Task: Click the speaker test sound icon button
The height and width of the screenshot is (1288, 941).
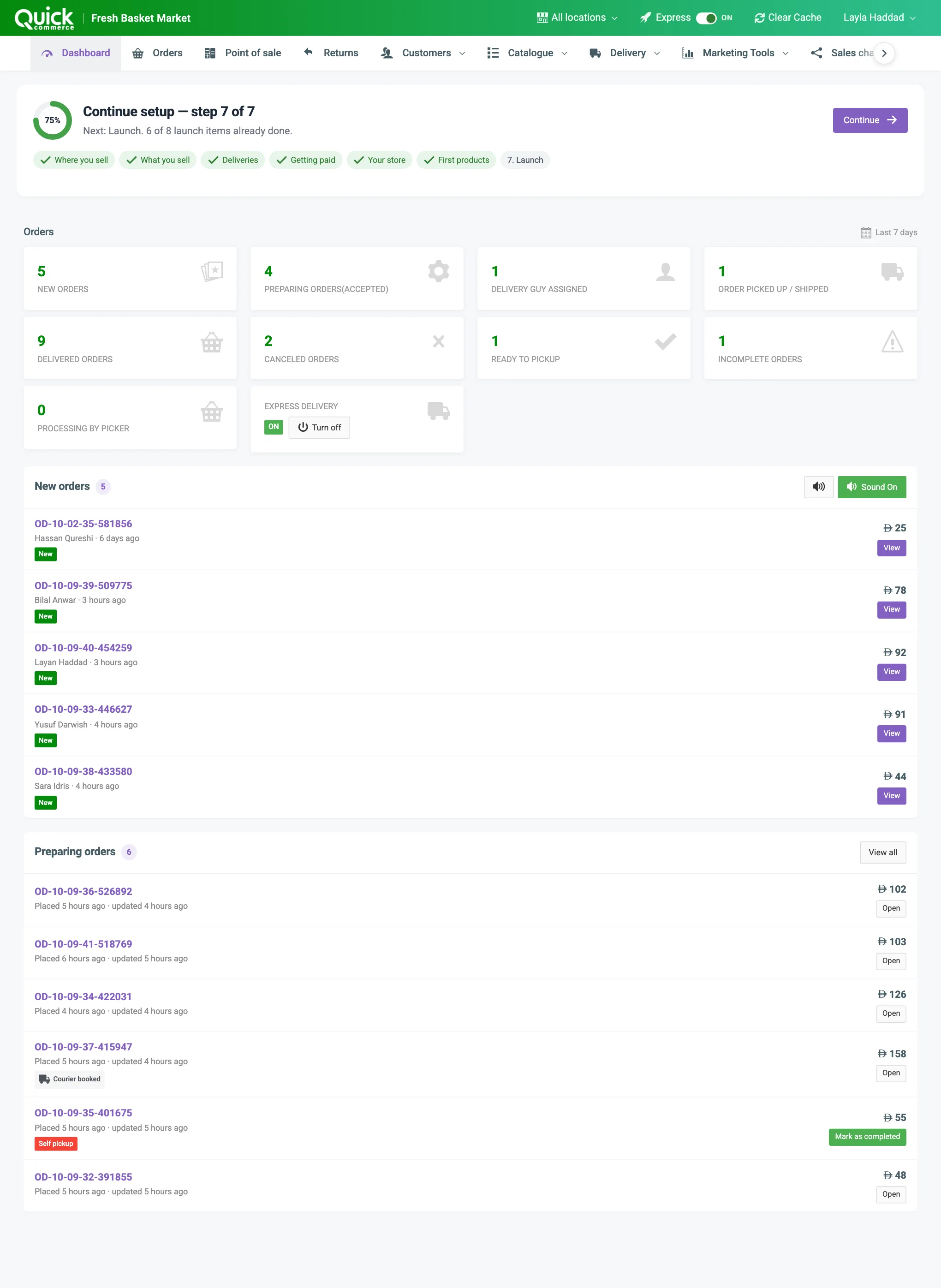Action: [819, 487]
